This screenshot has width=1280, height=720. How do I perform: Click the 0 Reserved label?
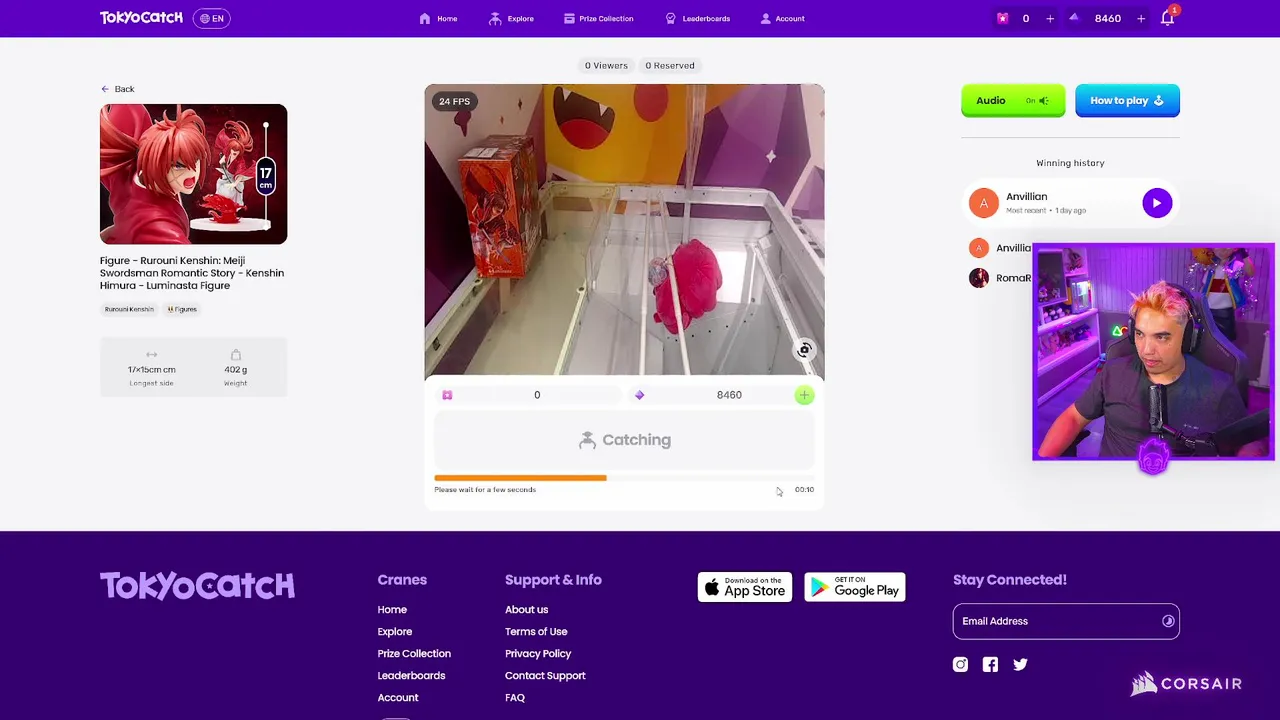669,65
